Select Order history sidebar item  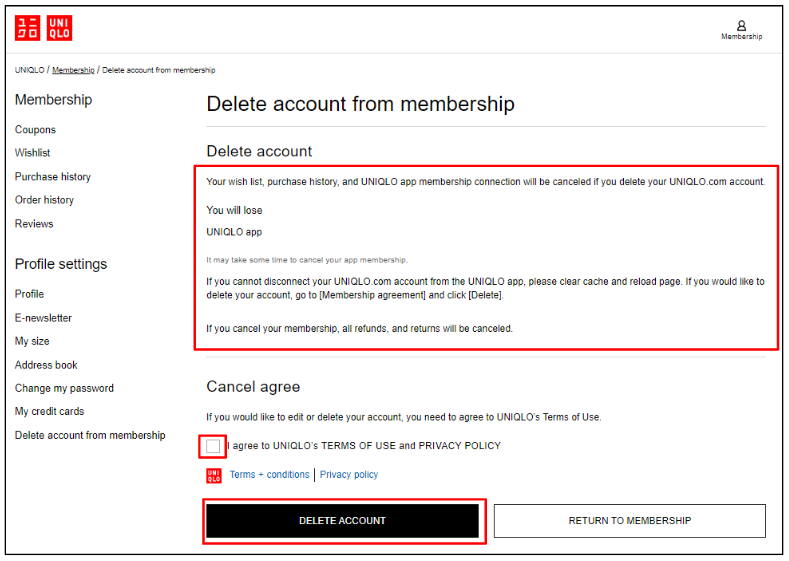click(44, 200)
